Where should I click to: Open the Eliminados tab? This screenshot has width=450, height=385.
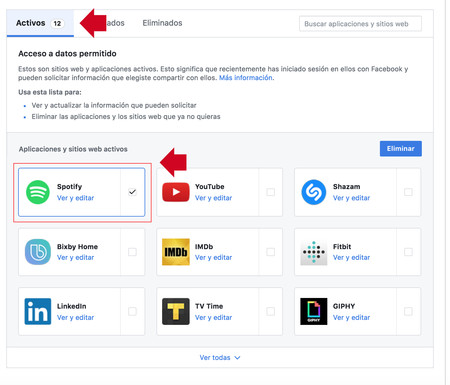pos(162,23)
